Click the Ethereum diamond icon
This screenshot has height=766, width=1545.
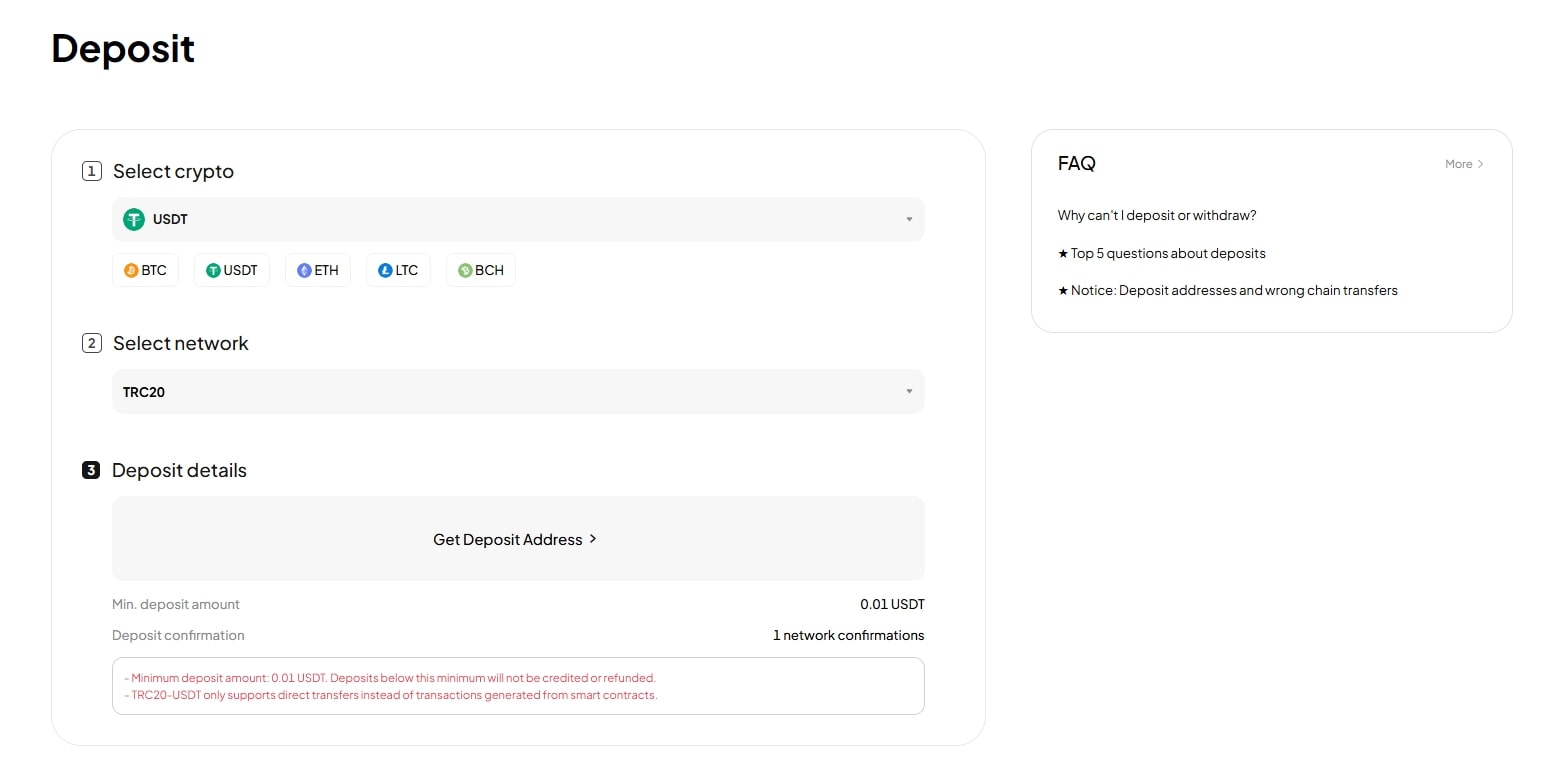(304, 270)
